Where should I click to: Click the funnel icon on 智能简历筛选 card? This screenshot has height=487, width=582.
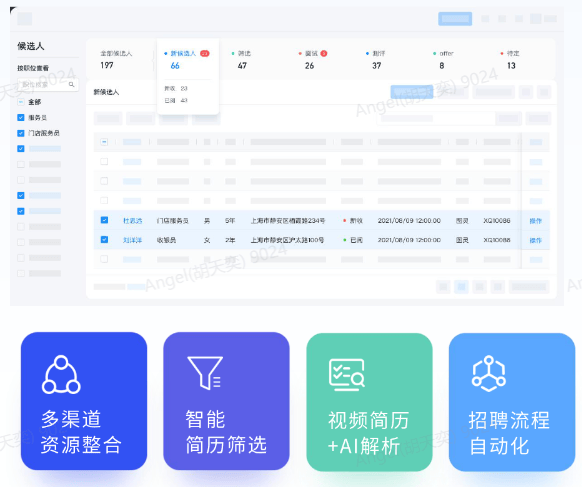tap(205, 373)
